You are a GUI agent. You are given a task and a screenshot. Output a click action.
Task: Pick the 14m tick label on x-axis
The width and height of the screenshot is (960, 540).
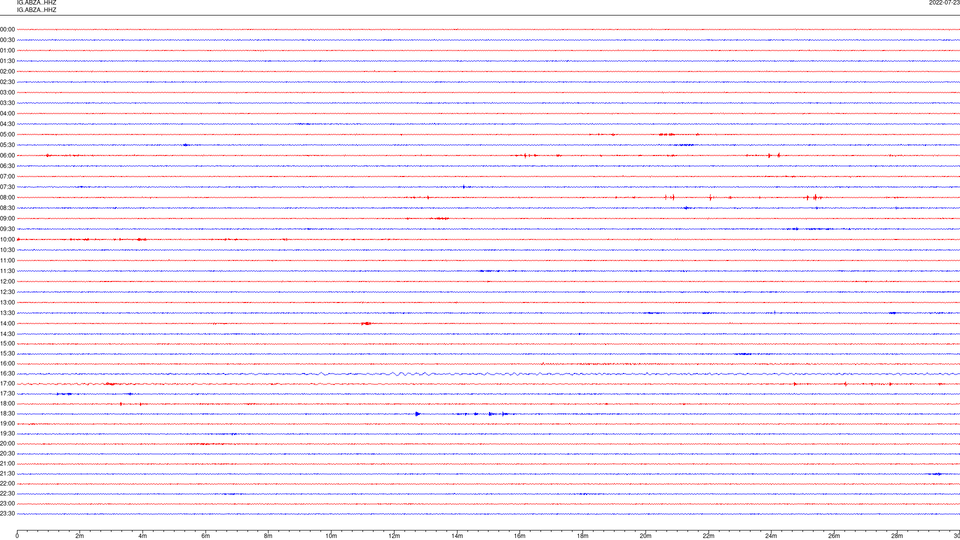457,536
